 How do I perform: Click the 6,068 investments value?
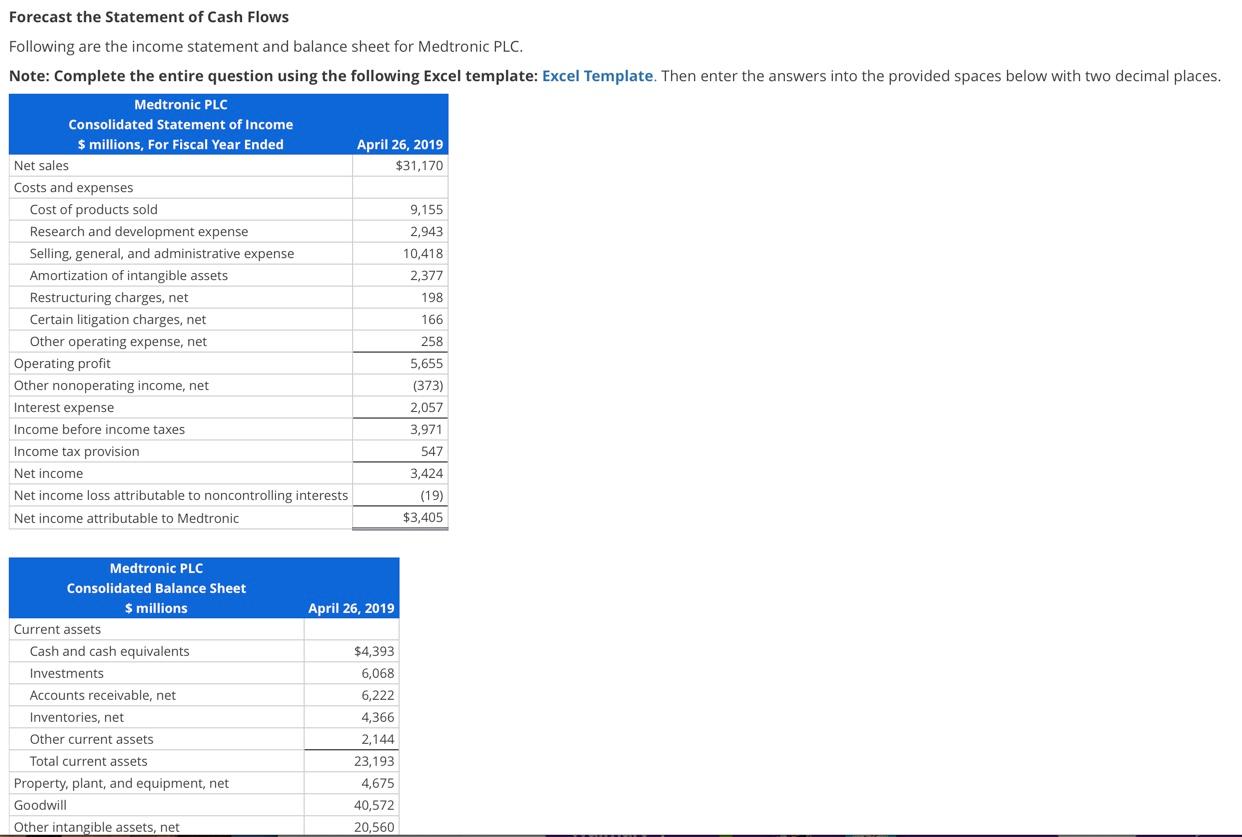point(378,674)
